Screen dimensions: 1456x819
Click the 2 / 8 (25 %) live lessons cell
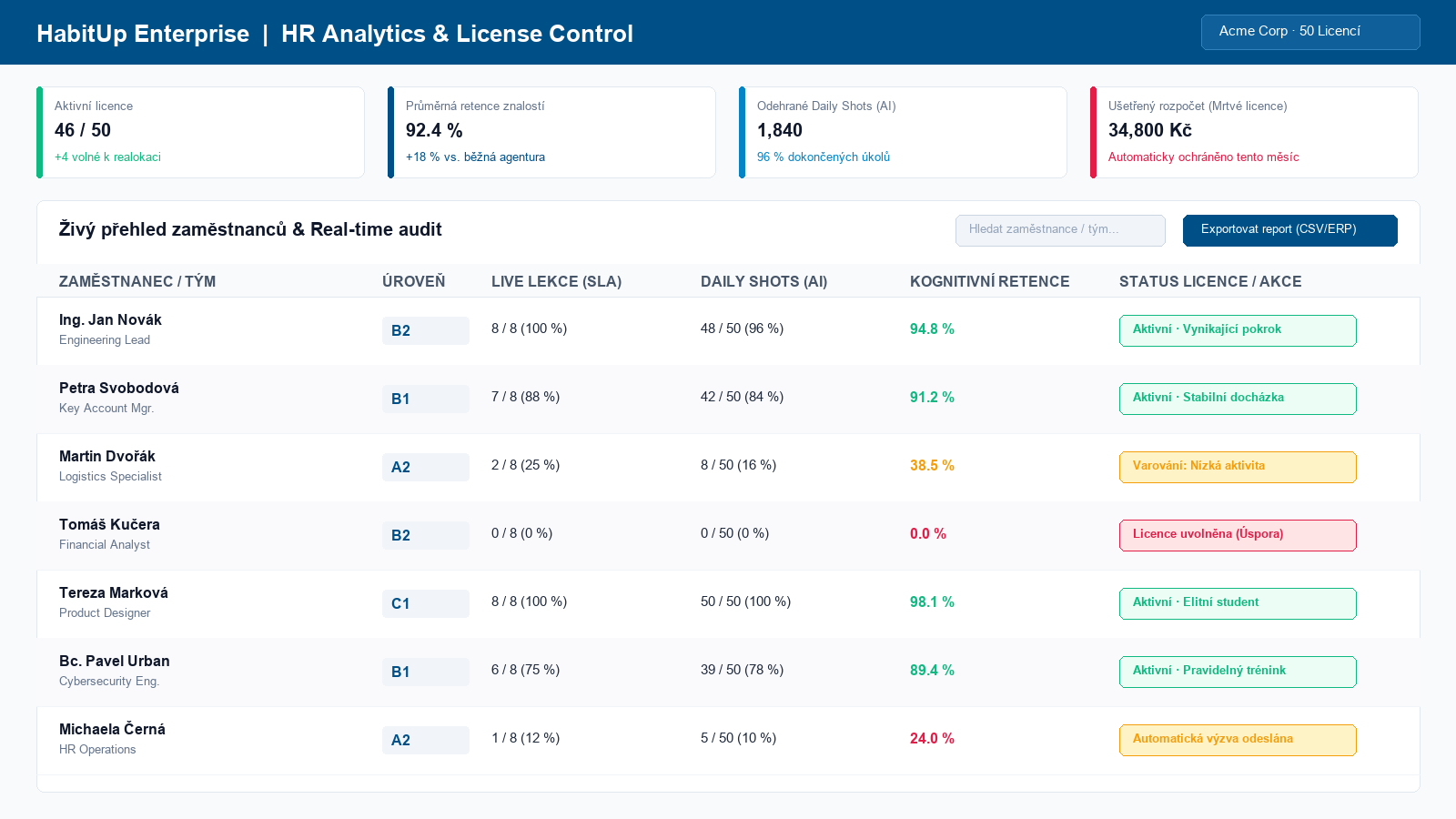525,465
